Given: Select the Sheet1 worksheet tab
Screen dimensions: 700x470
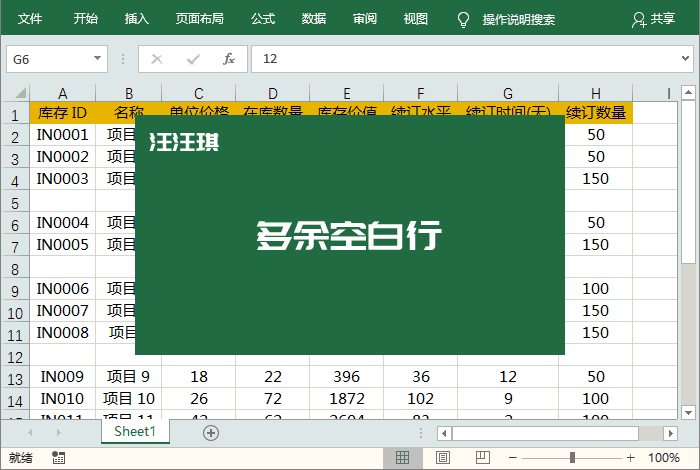Looking at the screenshot, I should [135, 432].
